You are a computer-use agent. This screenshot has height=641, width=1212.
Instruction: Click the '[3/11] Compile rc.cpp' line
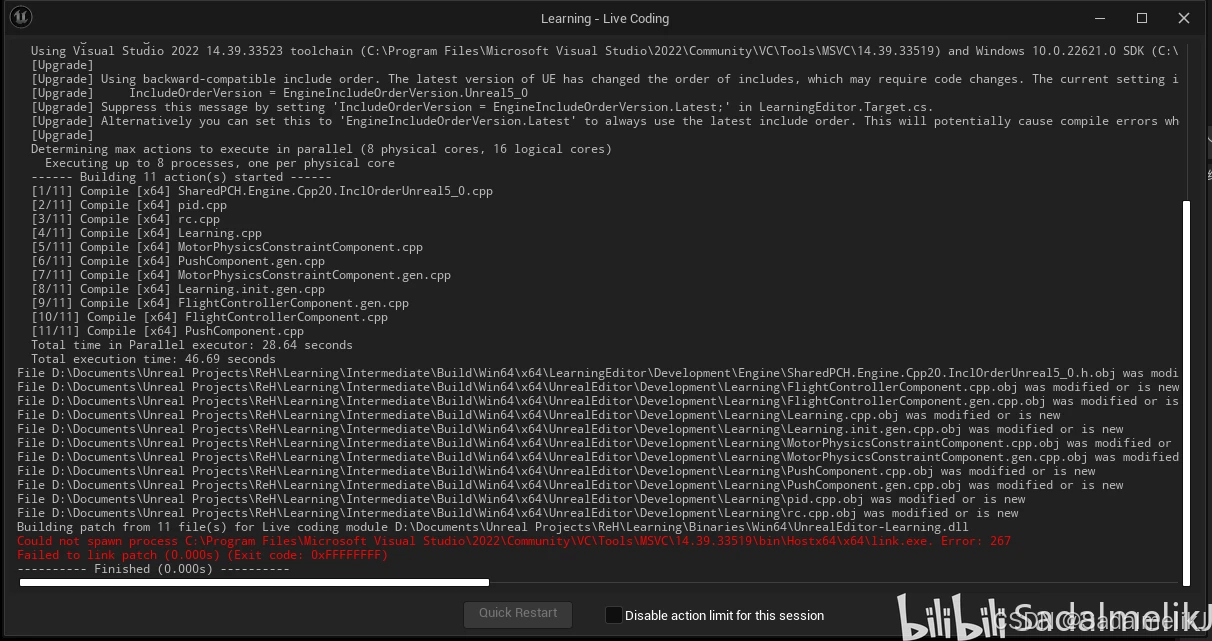point(125,219)
